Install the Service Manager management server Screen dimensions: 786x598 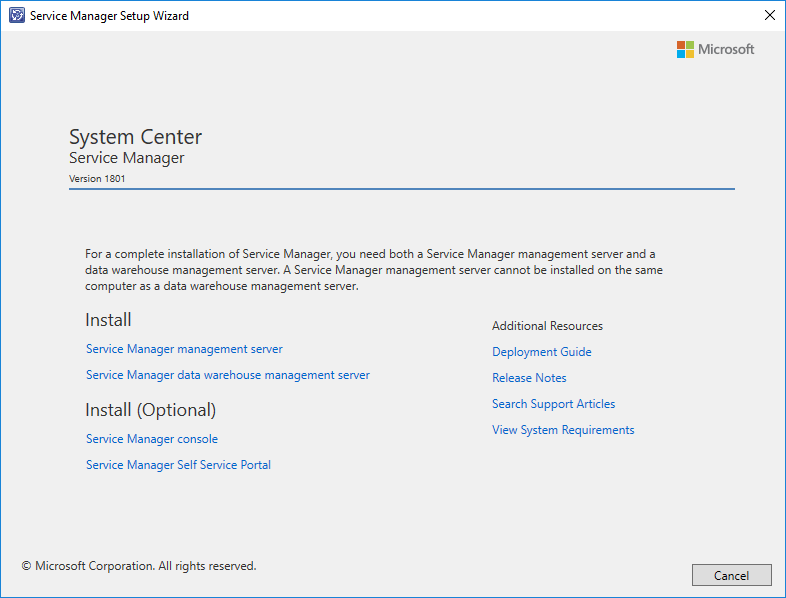pos(184,349)
